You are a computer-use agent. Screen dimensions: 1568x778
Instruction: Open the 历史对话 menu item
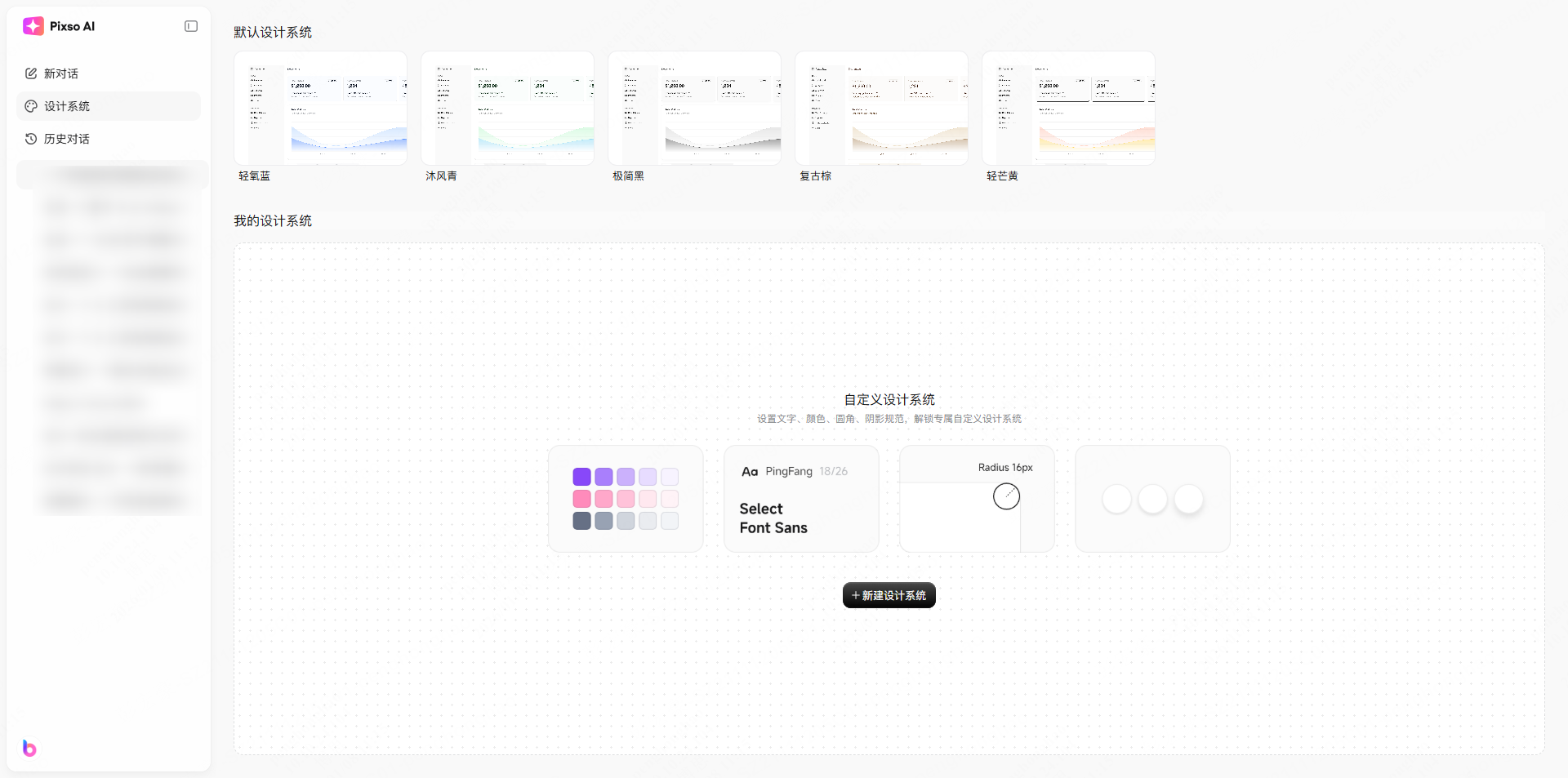pyautogui.click(x=109, y=139)
